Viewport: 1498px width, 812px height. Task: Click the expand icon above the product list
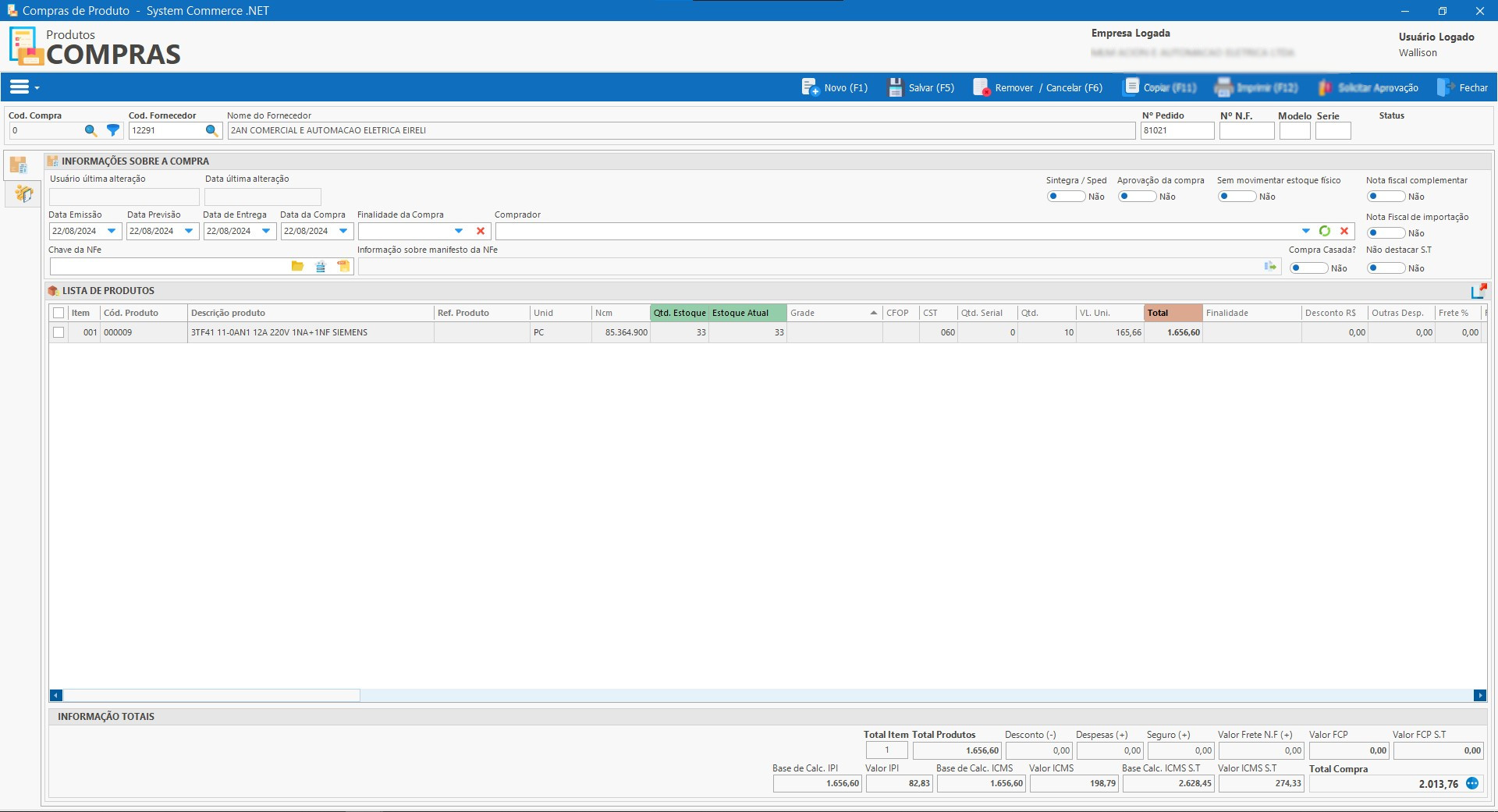[1478, 291]
